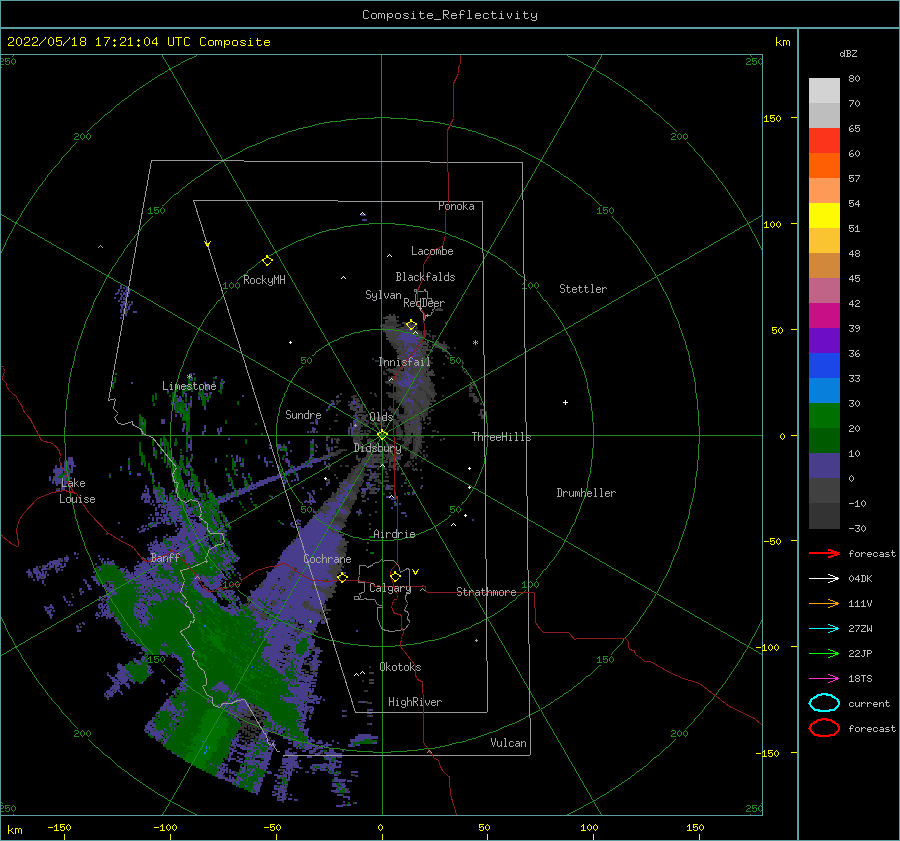Click the Lacombe town label
900x841 pixels.
432,251
